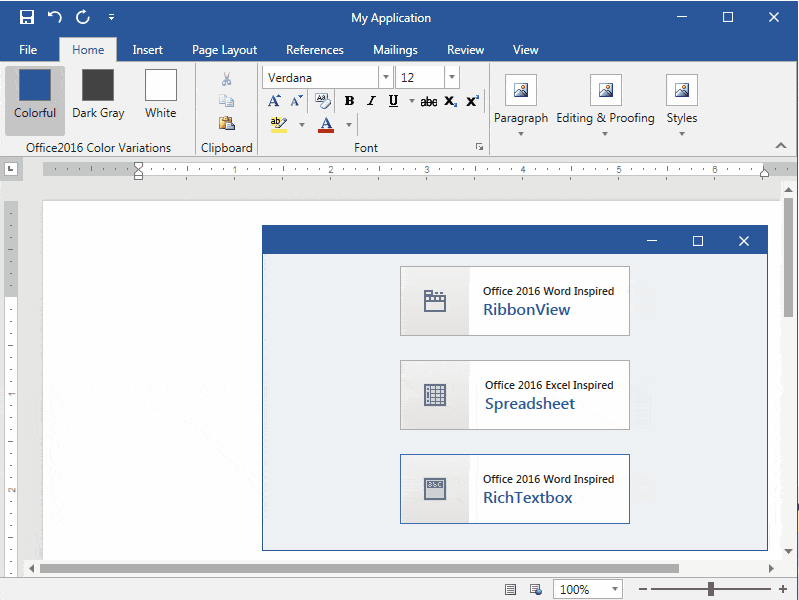Click the Clear Formatting eraser icon

click(x=323, y=101)
